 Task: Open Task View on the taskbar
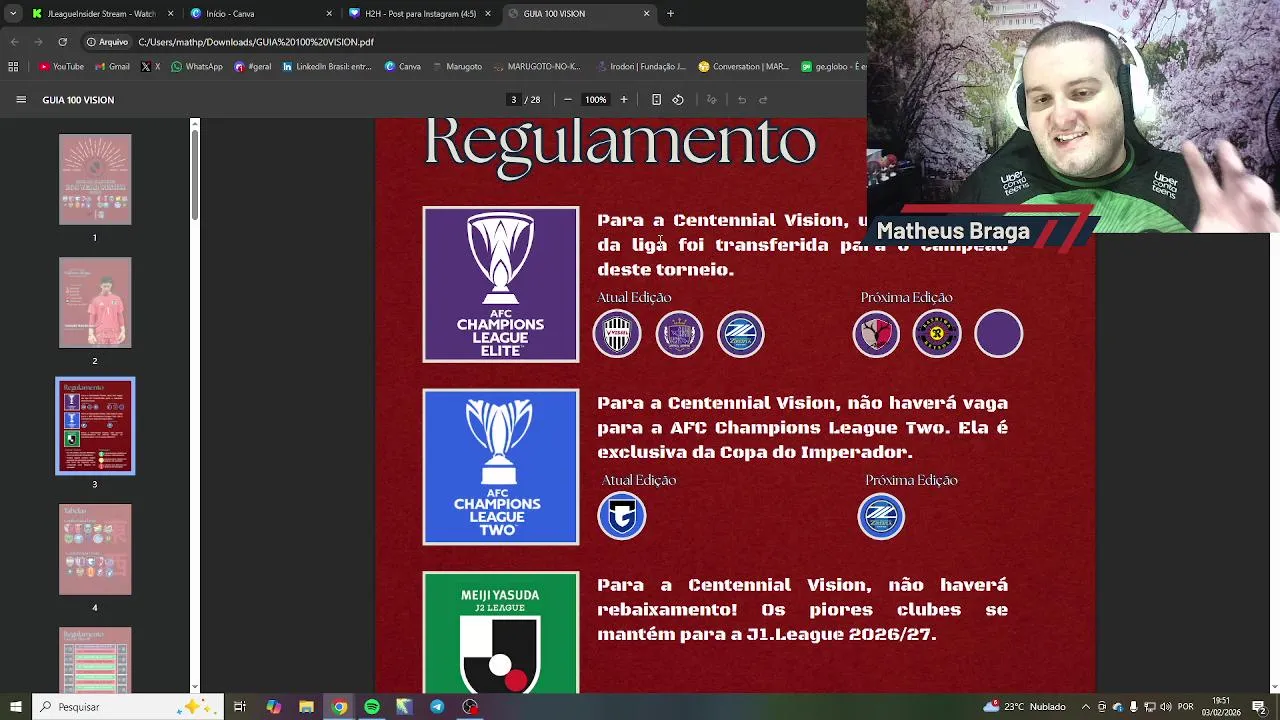(x=240, y=707)
